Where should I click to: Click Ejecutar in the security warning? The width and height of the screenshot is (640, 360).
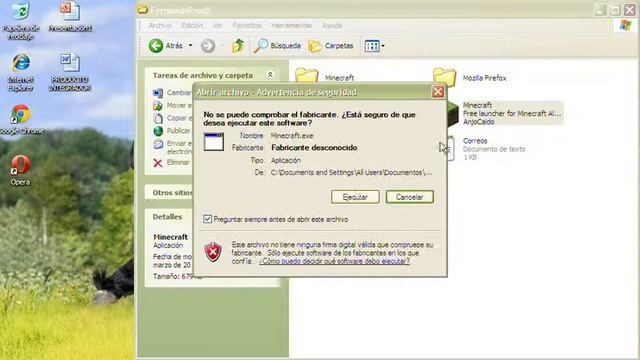[355, 197]
